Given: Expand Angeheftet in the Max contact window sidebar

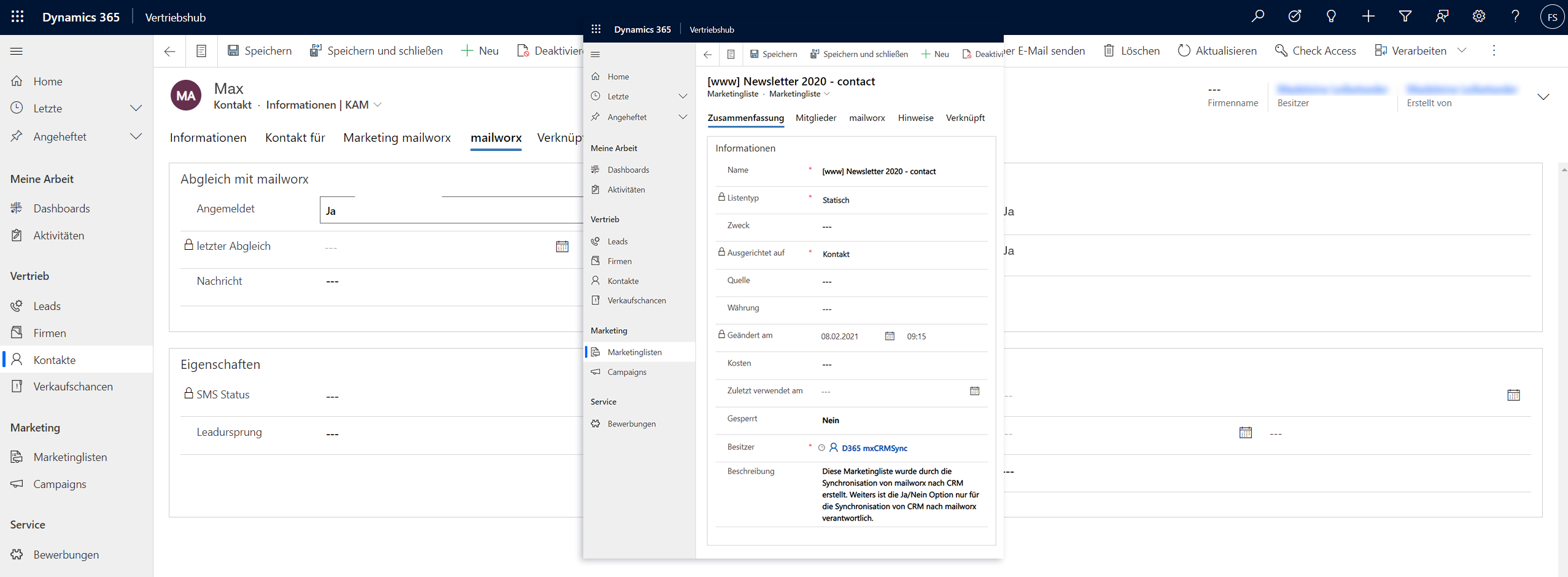Looking at the screenshot, I should click(x=136, y=137).
